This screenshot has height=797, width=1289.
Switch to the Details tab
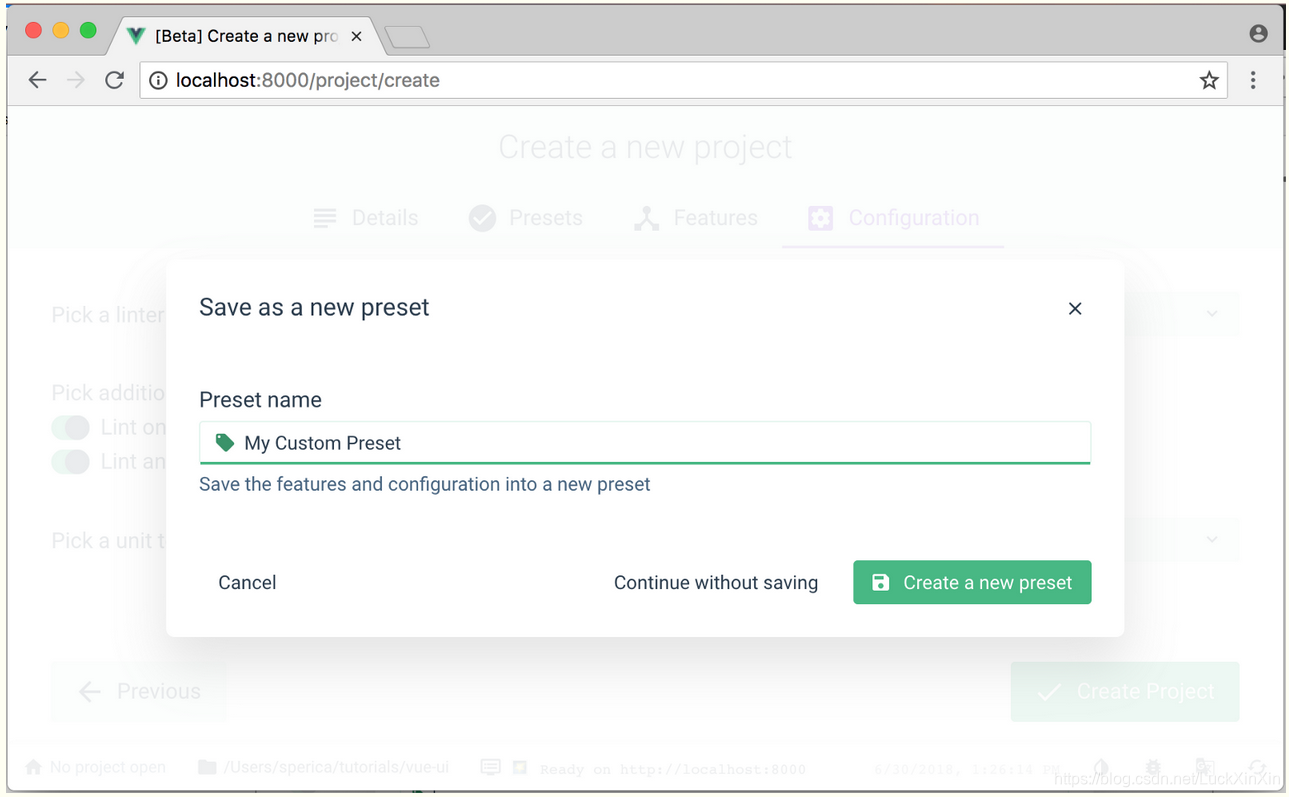pos(366,218)
